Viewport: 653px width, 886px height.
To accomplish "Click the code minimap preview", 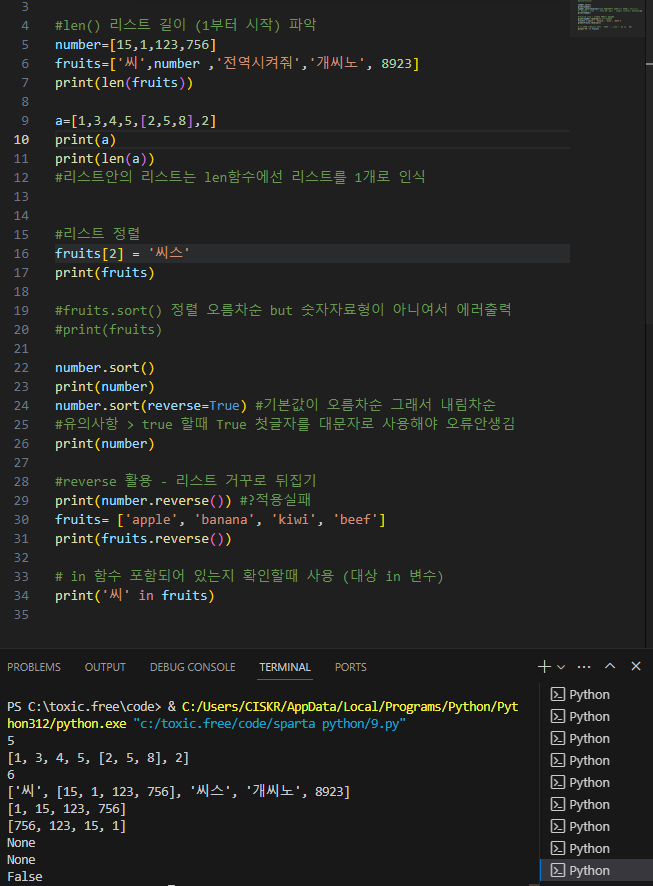I will coord(608,18).
